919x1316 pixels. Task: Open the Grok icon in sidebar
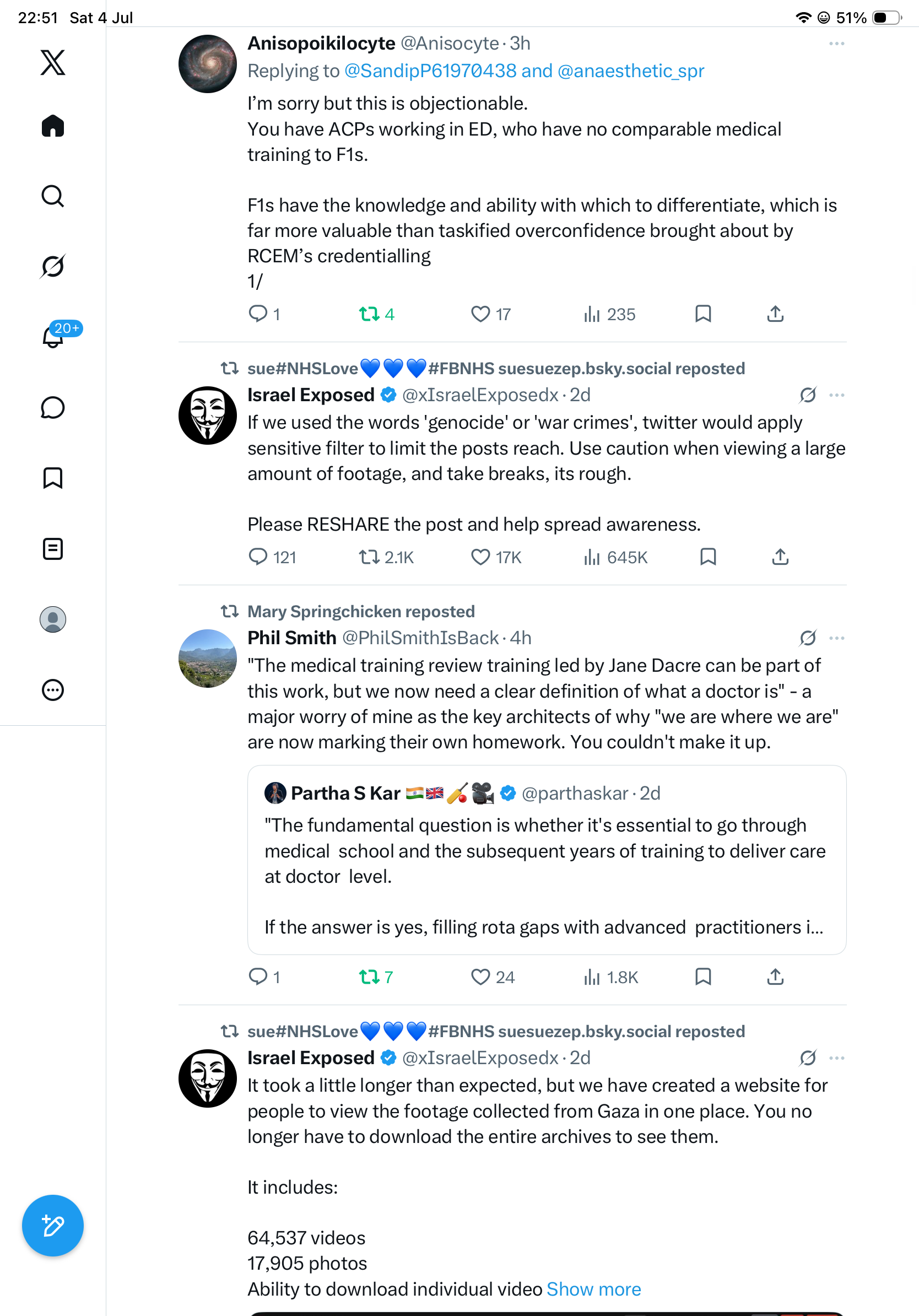click(53, 266)
